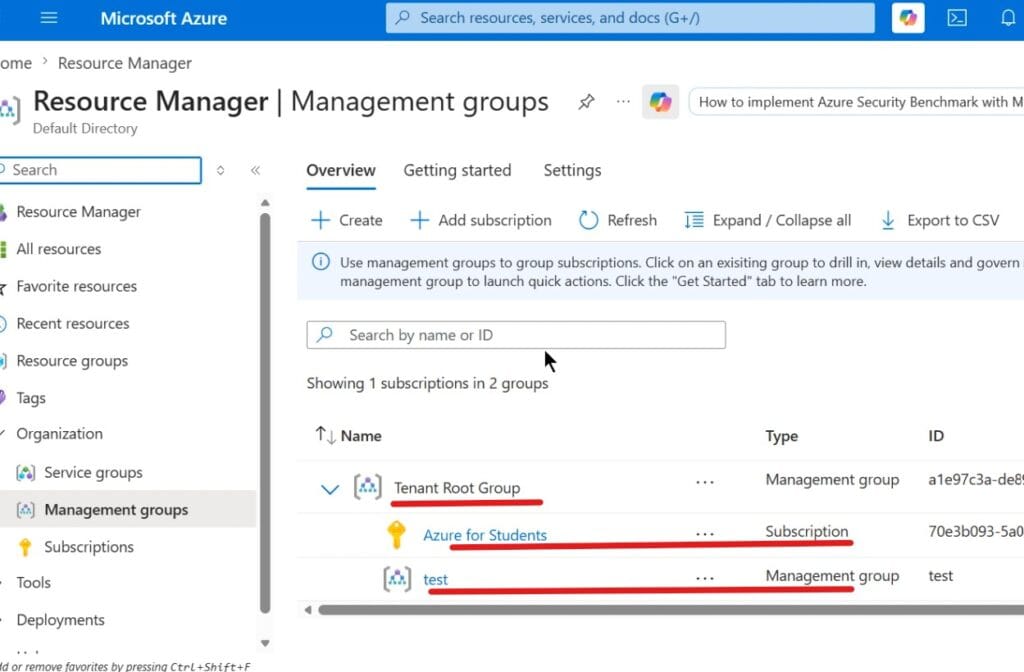Switch to the Overview tab
Screen dimensions: 1024x672
(341, 171)
